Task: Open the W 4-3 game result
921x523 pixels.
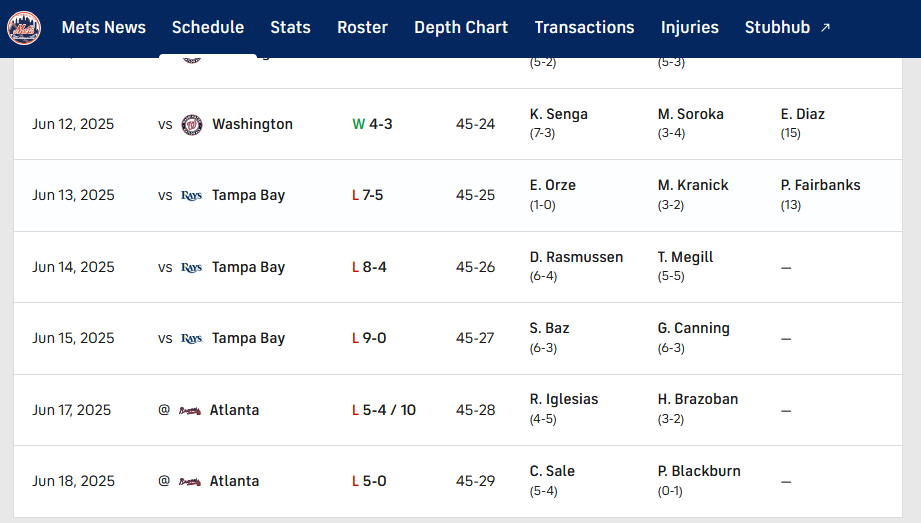Action: point(372,125)
